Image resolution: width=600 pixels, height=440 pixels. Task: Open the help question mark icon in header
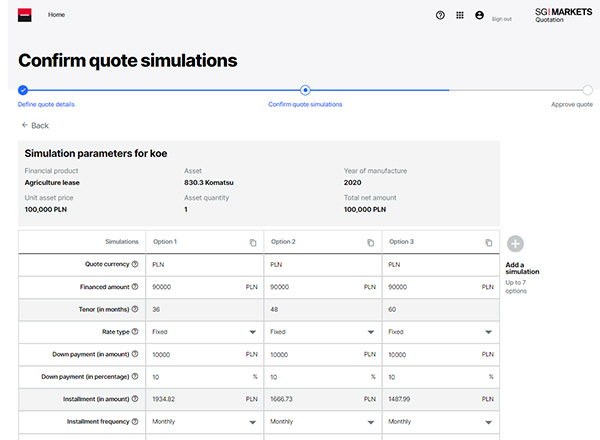[x=441, y=16]
